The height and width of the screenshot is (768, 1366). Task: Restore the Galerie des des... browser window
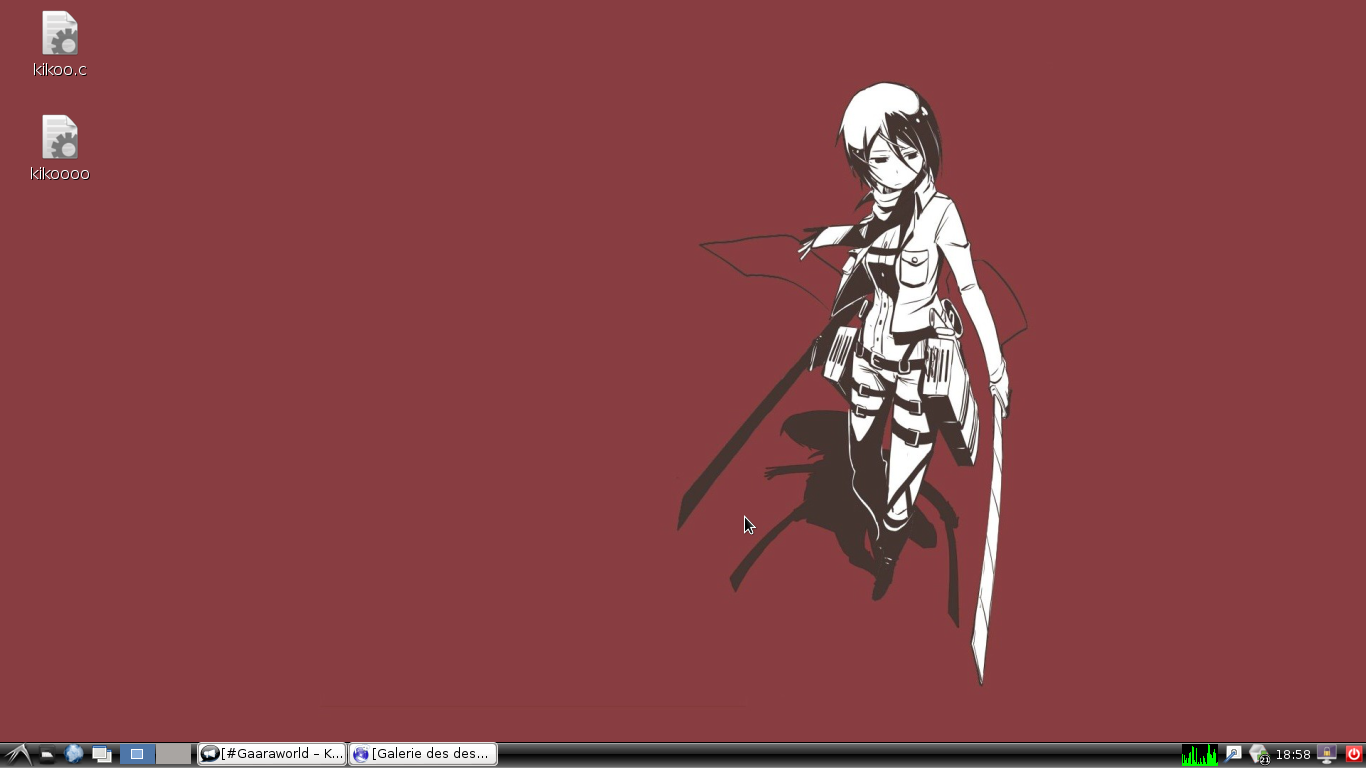point(423,754)
